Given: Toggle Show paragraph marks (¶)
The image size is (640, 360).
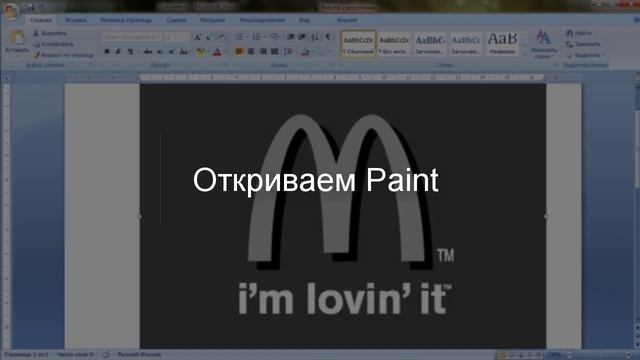Looking at the screenshot, I should point(328,37).
